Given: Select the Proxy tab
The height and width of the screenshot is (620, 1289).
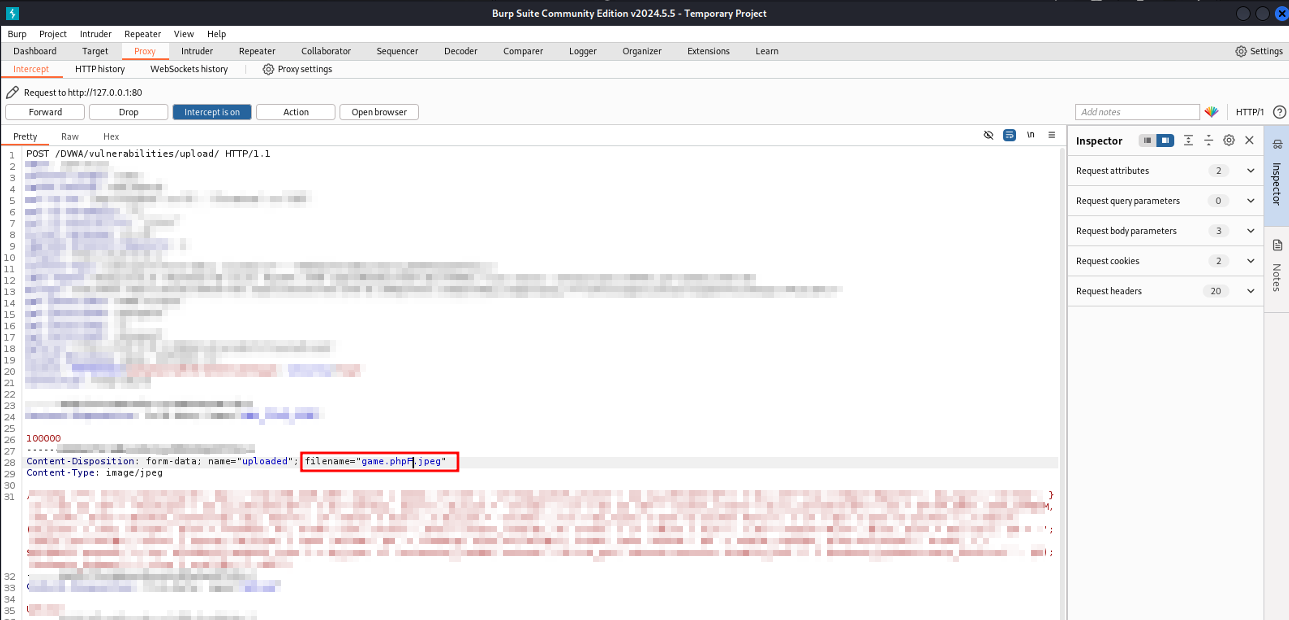Looking at the screenshot, I should point(145,51).
